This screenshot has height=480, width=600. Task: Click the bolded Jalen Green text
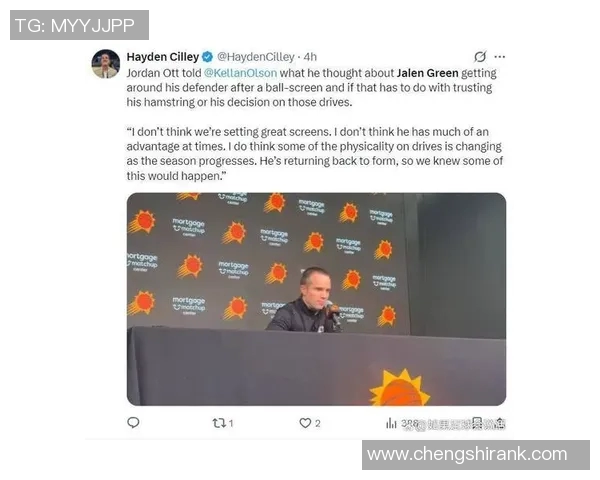(427, 73)
